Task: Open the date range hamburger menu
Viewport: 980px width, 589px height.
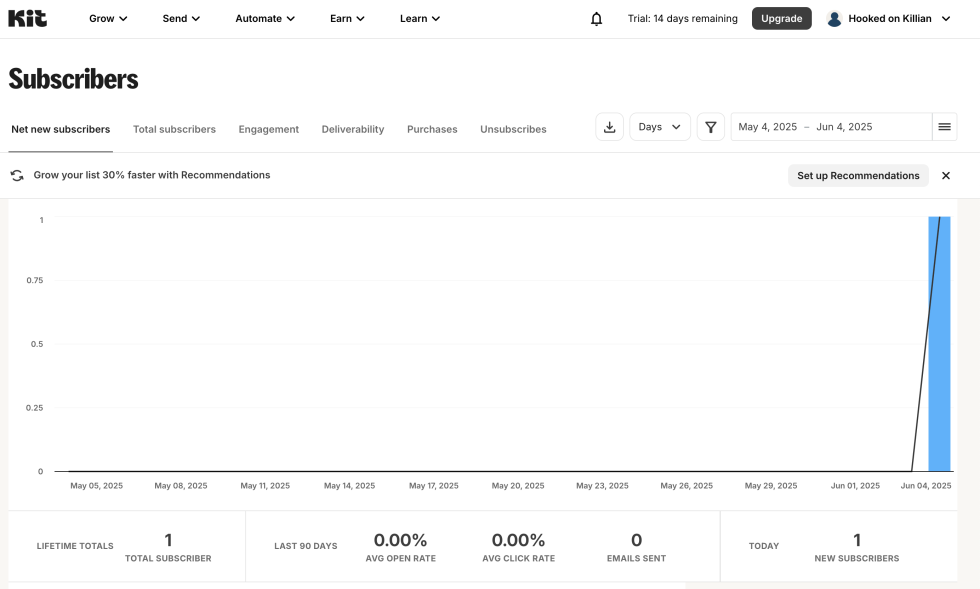Action: pos(944,127)
